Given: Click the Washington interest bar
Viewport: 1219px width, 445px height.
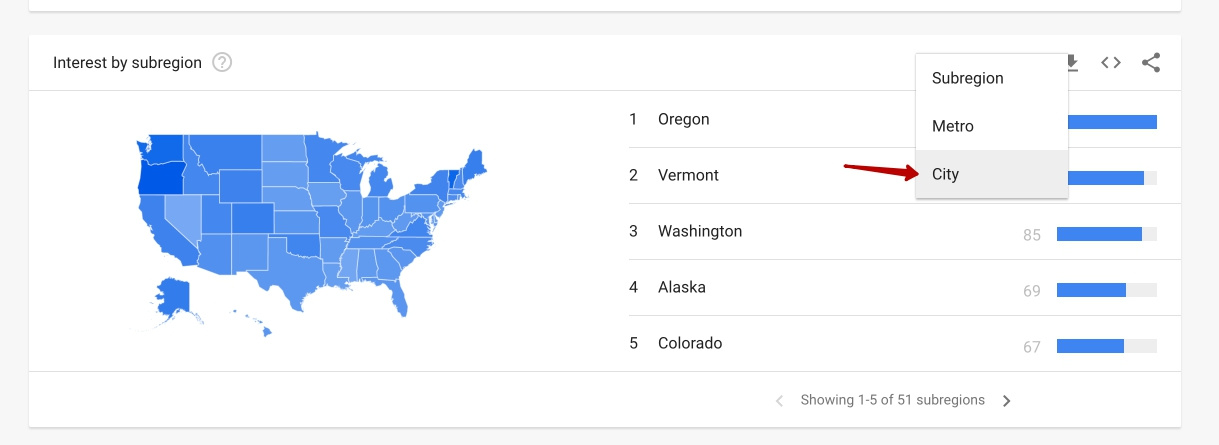Looking at the screenshot, I should (1107, 234).
